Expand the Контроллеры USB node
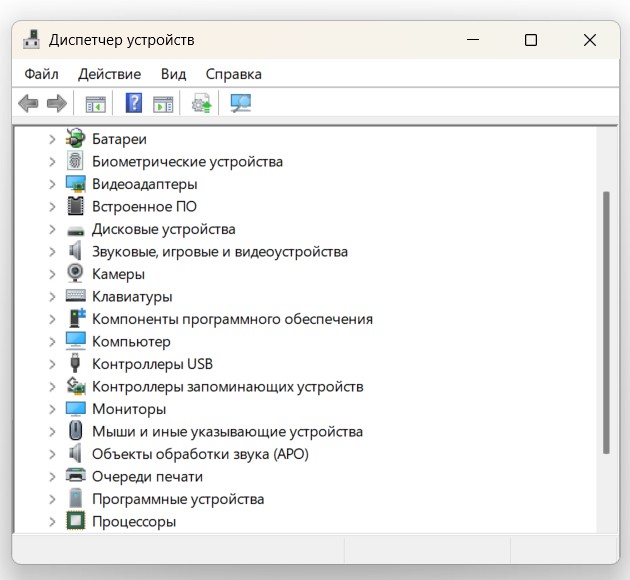 52,364
